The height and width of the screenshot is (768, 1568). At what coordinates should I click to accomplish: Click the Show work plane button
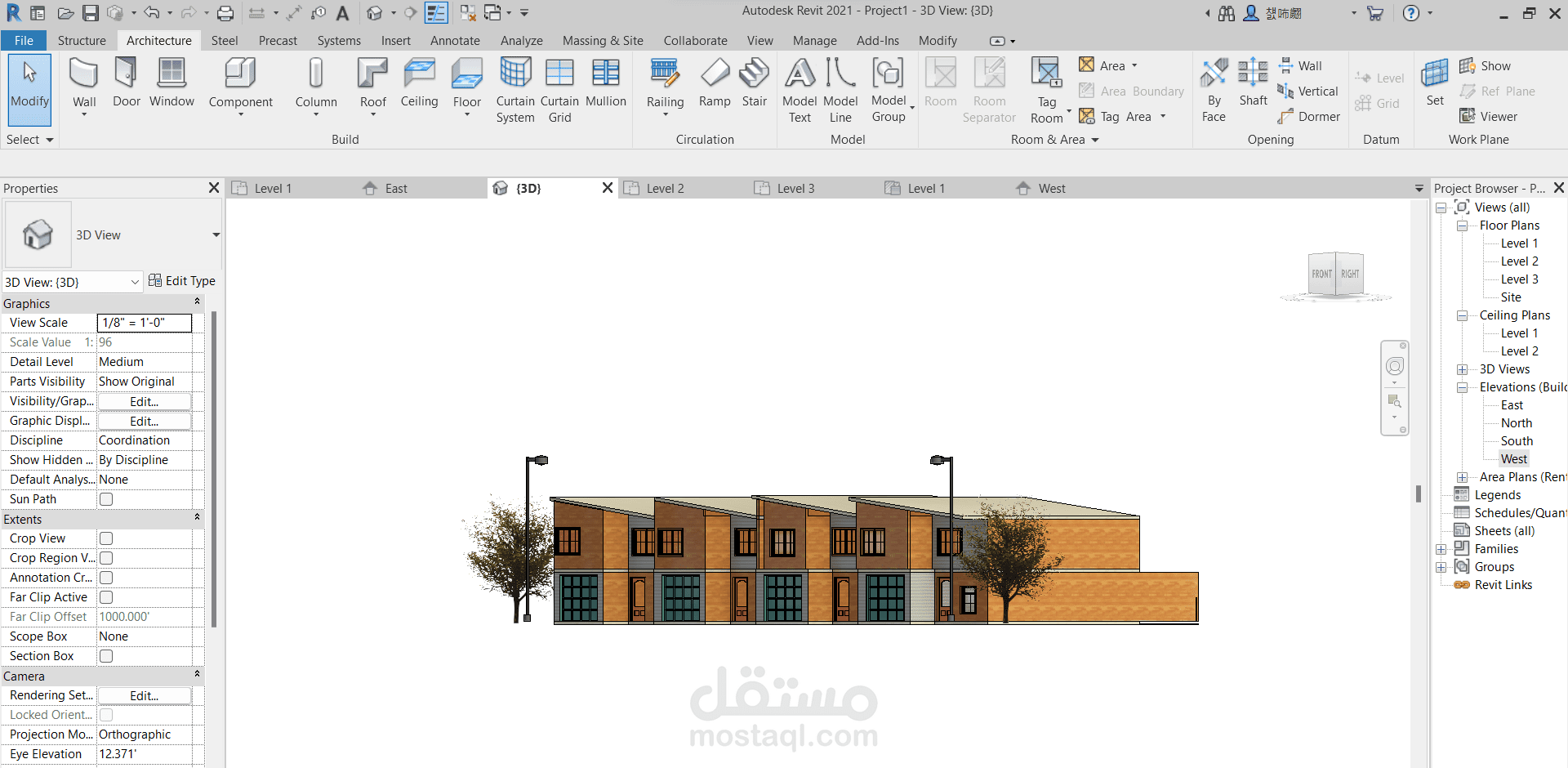point(1485,65)
